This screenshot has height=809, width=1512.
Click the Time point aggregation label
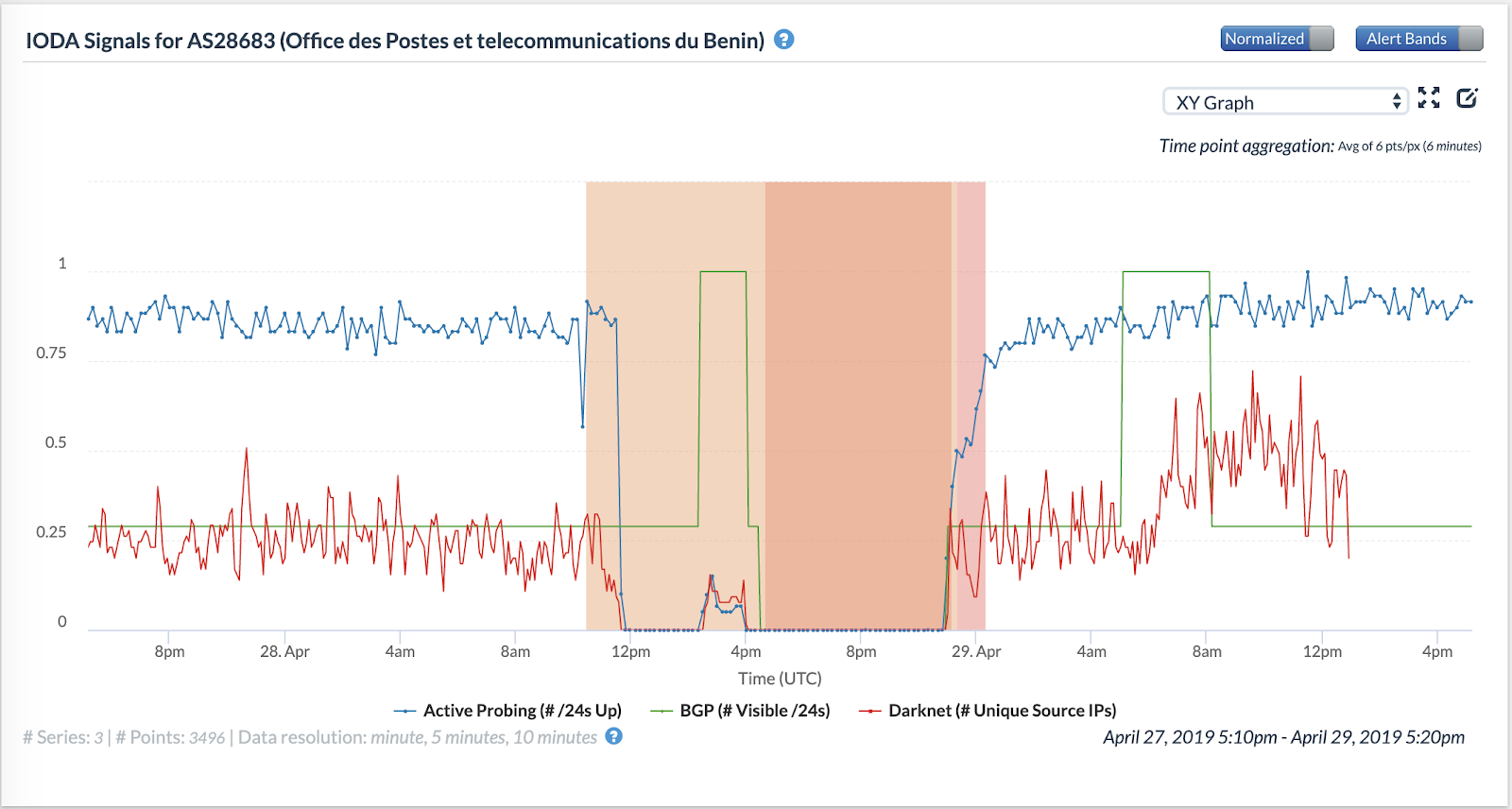[x=1246, y=146]
